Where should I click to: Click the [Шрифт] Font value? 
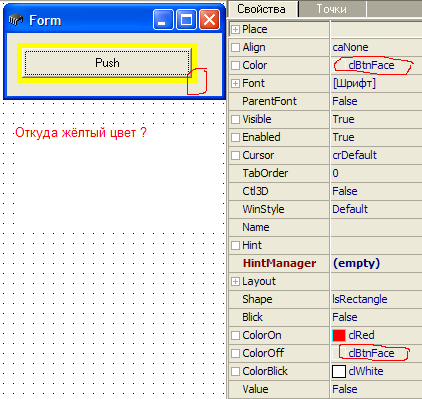354,83
